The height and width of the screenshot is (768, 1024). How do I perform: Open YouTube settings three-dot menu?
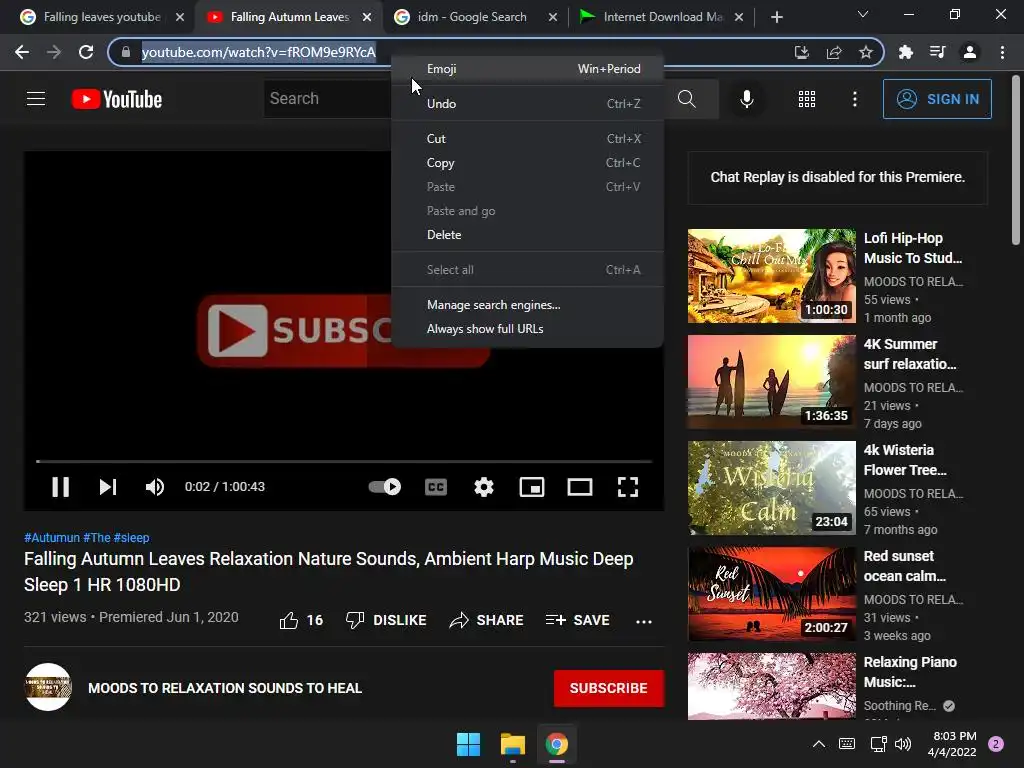tap(854, 99)
